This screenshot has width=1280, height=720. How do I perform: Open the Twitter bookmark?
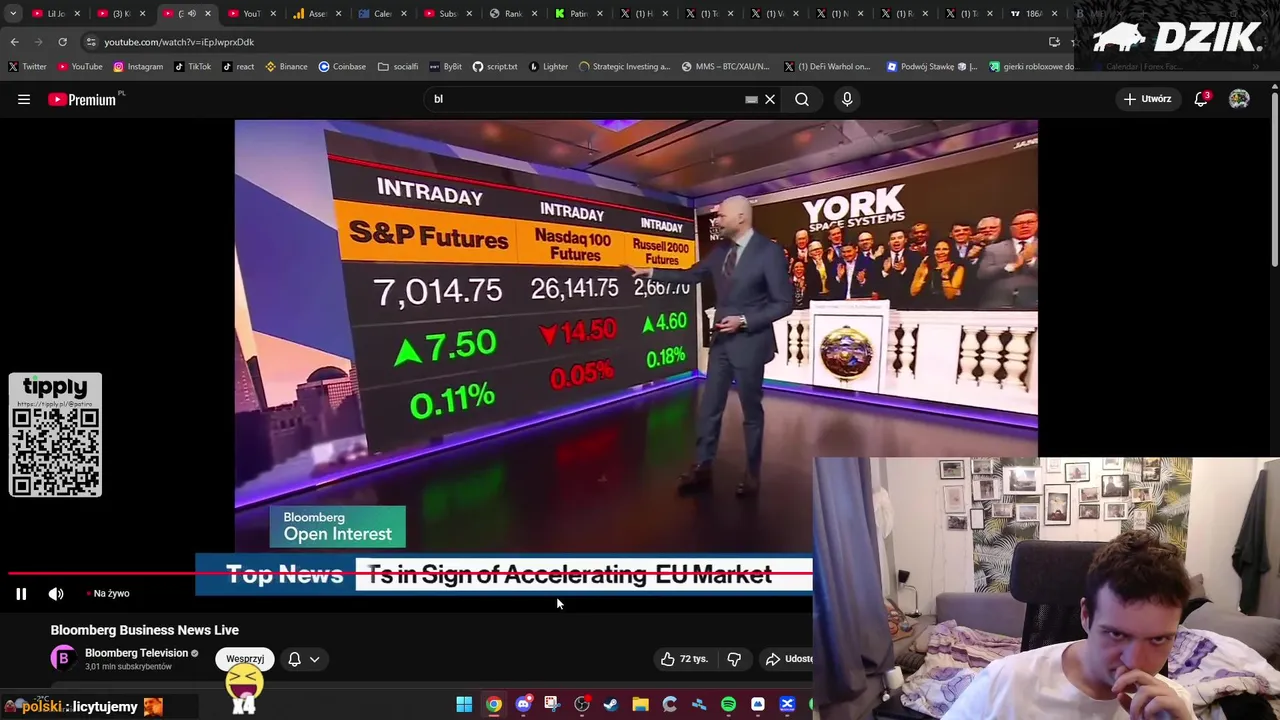28,67
